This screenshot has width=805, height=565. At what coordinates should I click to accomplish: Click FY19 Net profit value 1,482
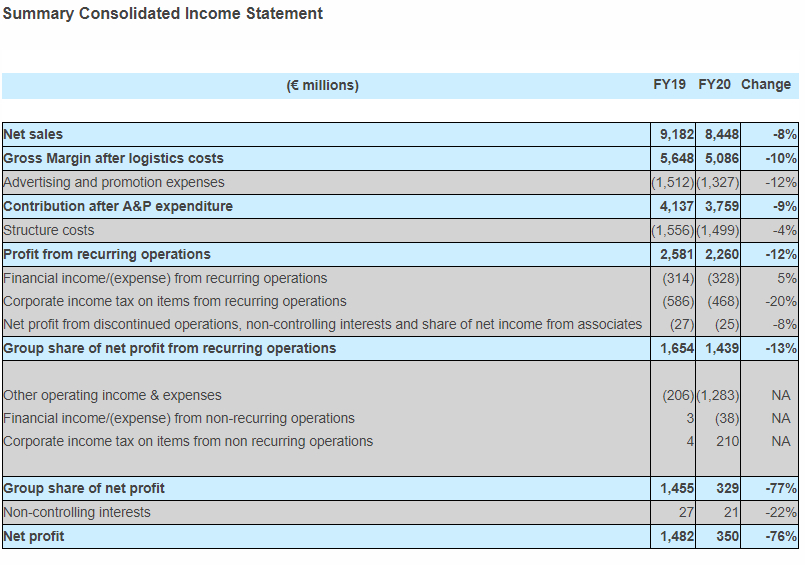coord(677,536)
